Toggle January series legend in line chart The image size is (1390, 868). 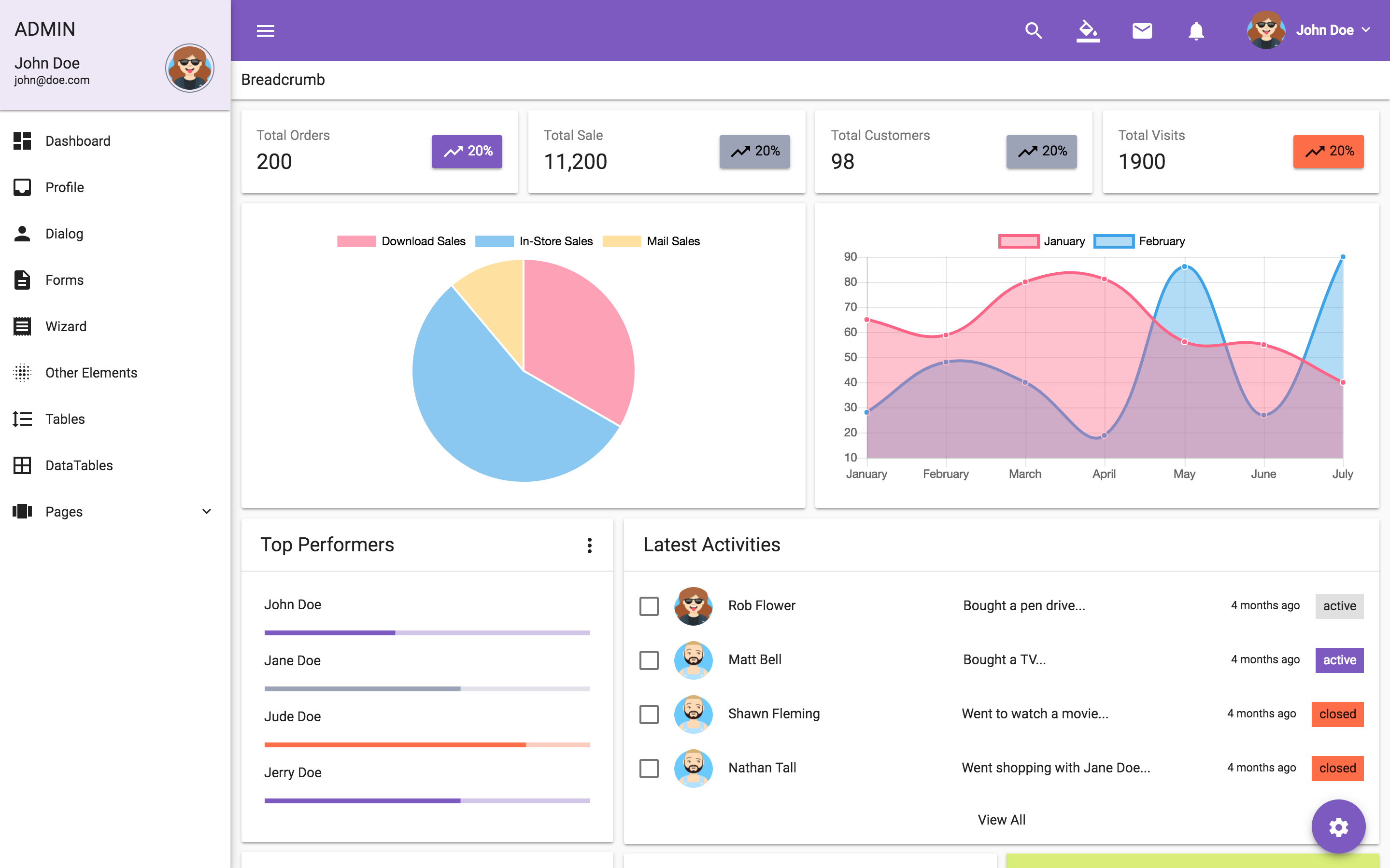click(1041, 241)
